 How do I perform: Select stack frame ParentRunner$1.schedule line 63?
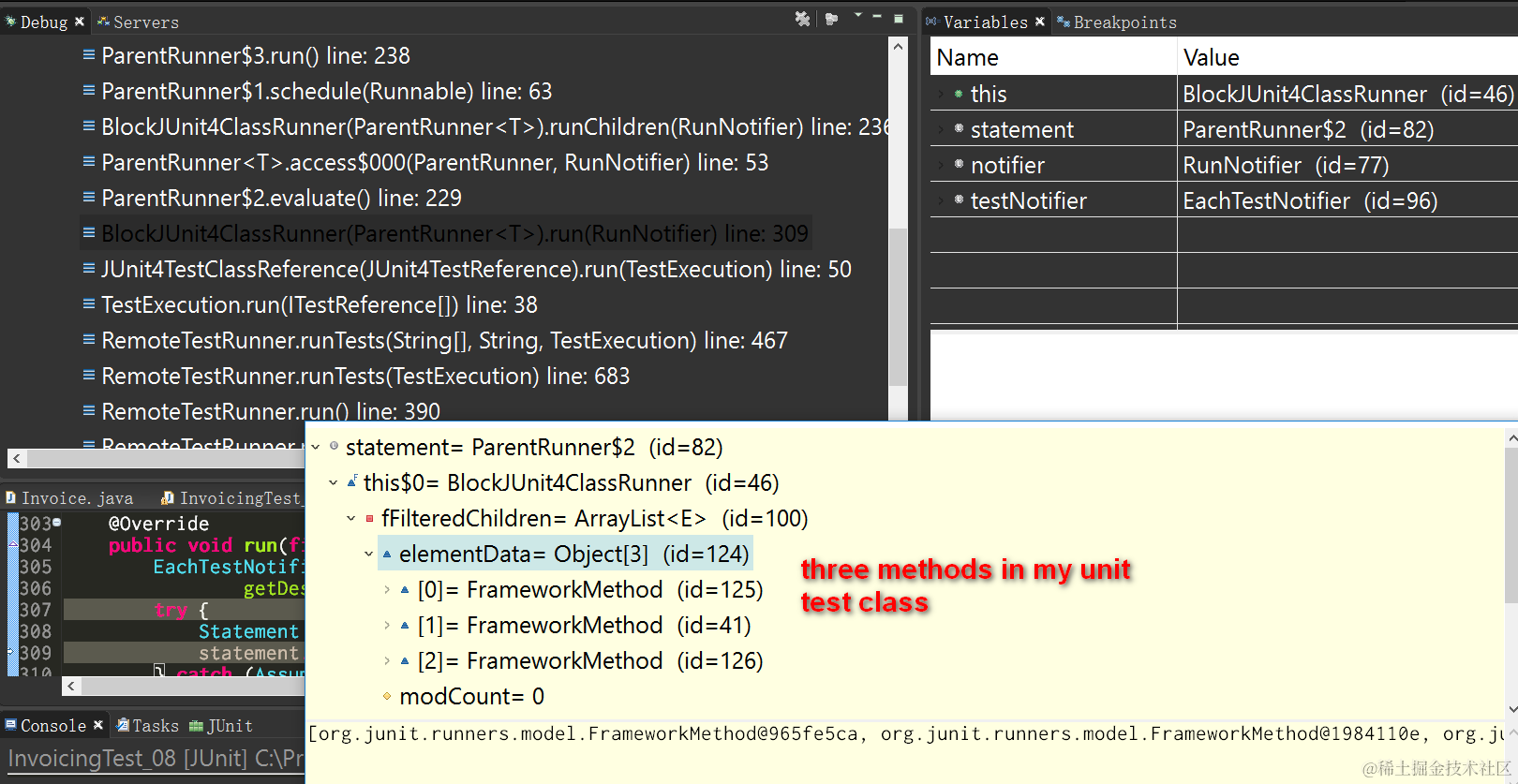click(326, 92)
